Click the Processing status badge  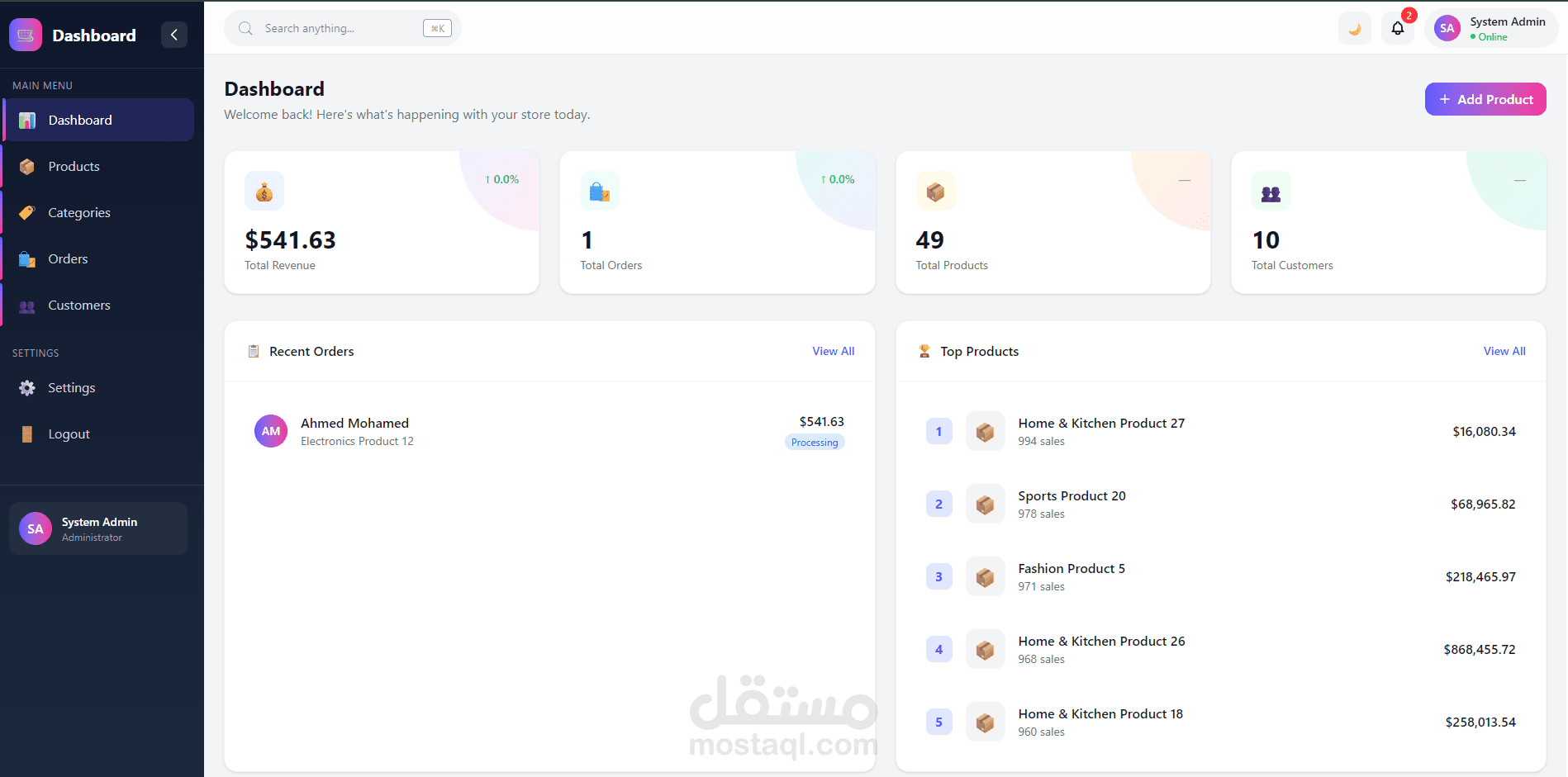(815, 443)
